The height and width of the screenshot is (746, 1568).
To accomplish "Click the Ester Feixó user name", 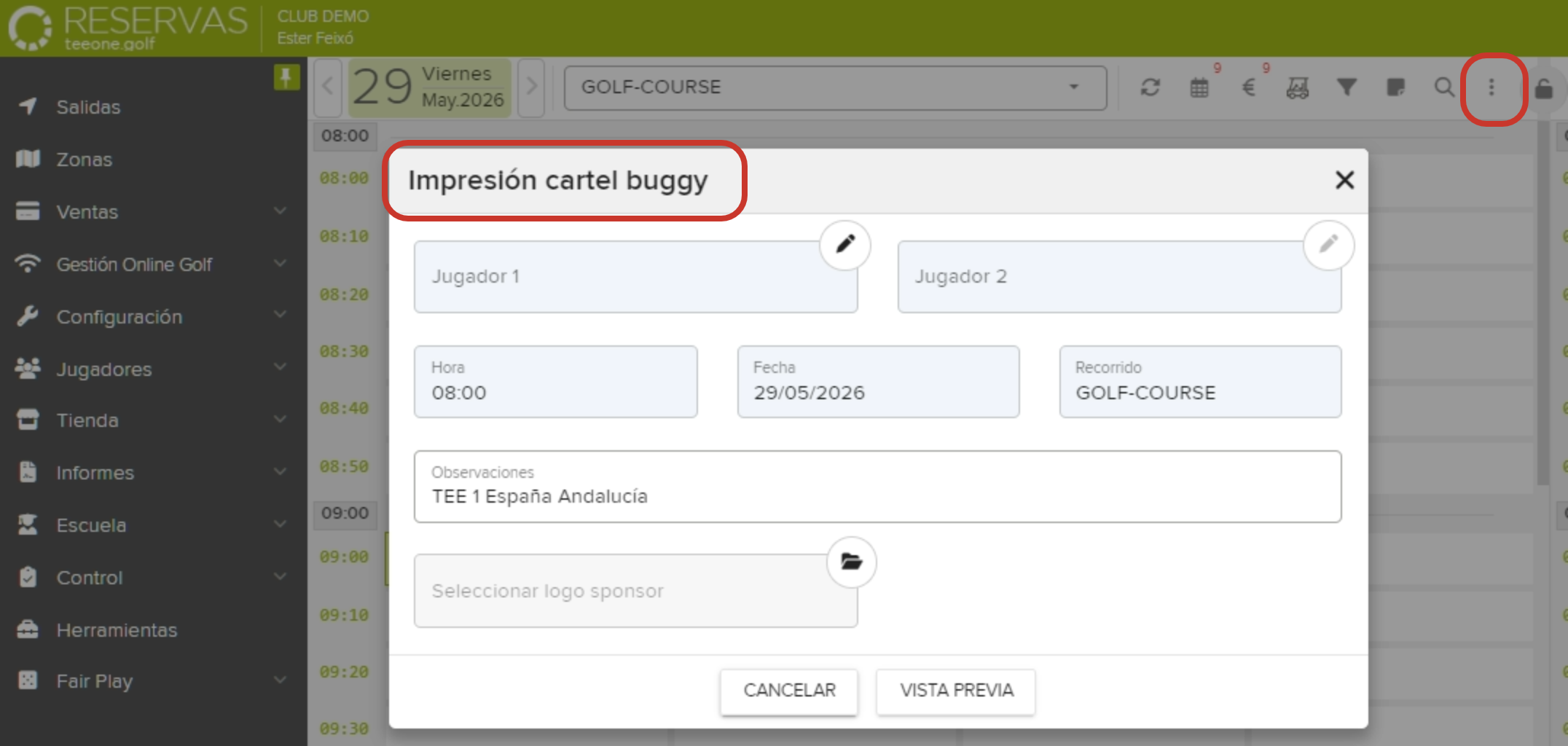I will pyautogui.click(x=315, y=38).
